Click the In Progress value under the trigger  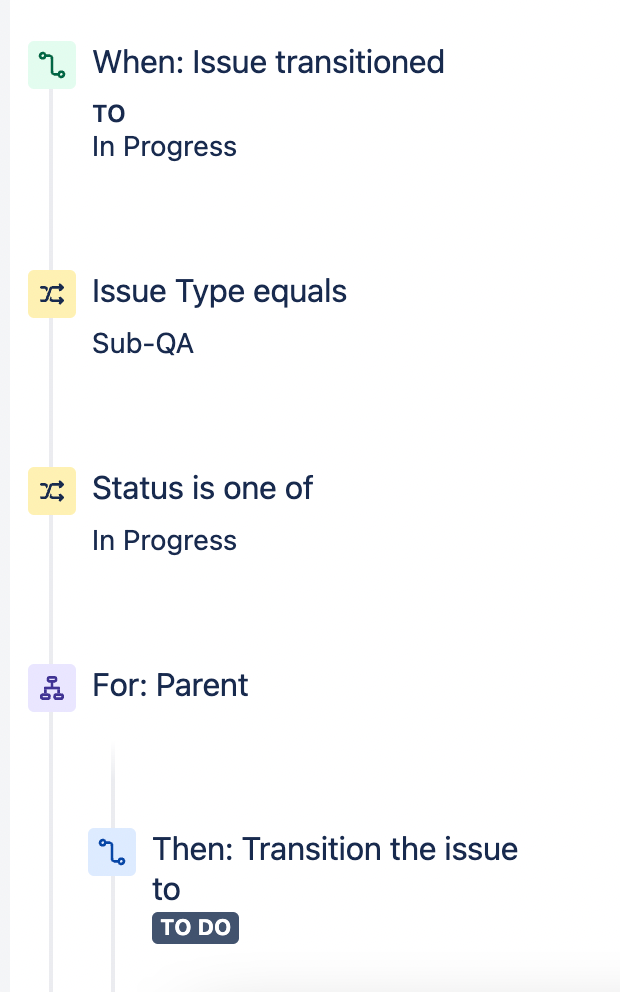tap(164, 146)
